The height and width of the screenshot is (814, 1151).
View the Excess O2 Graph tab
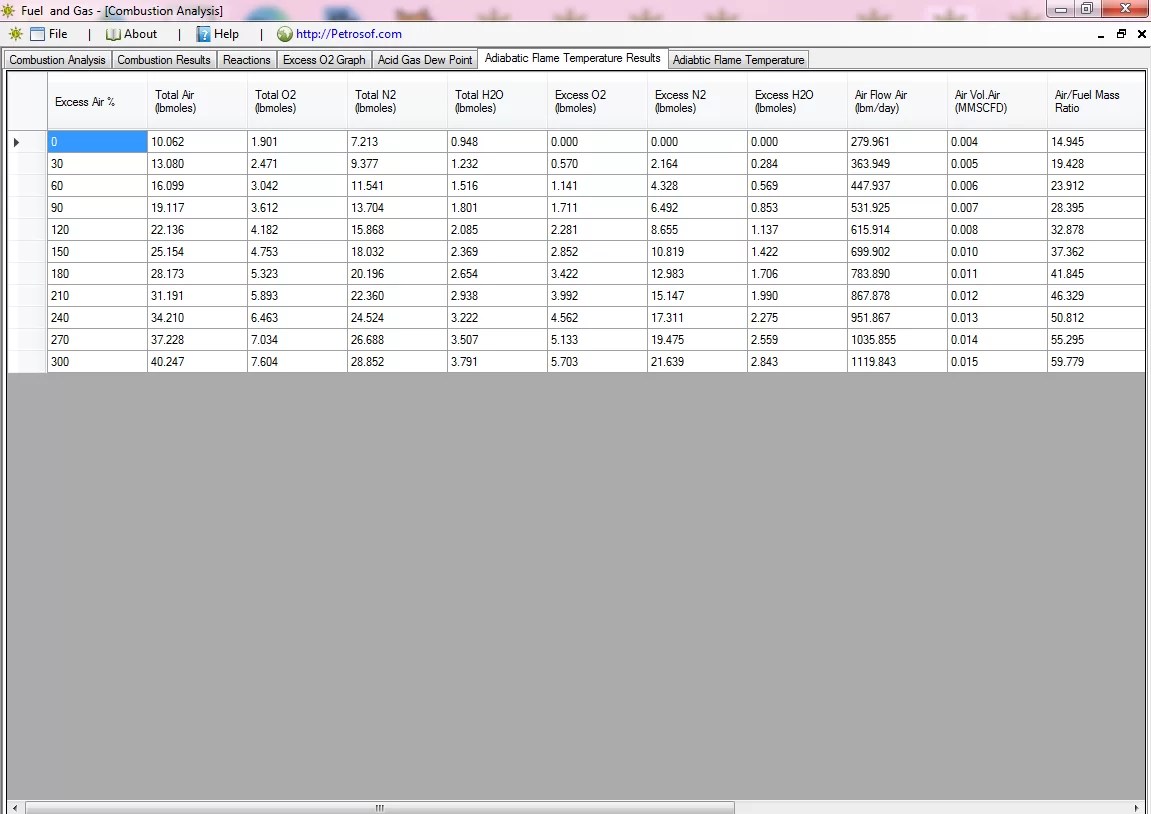pyautogui.click(x=323, y=59)
